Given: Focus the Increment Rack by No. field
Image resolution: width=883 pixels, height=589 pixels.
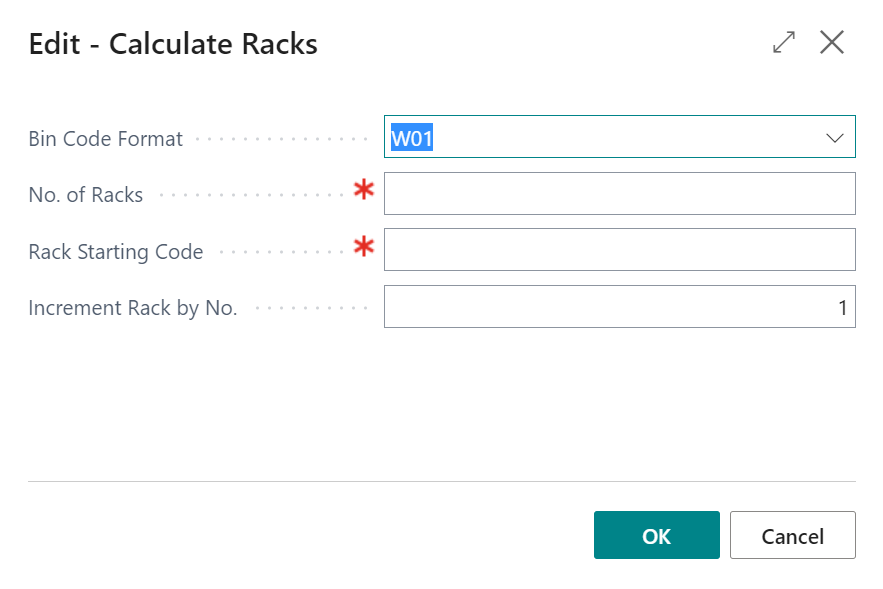Looking at the screenshot, I should 619,306.
